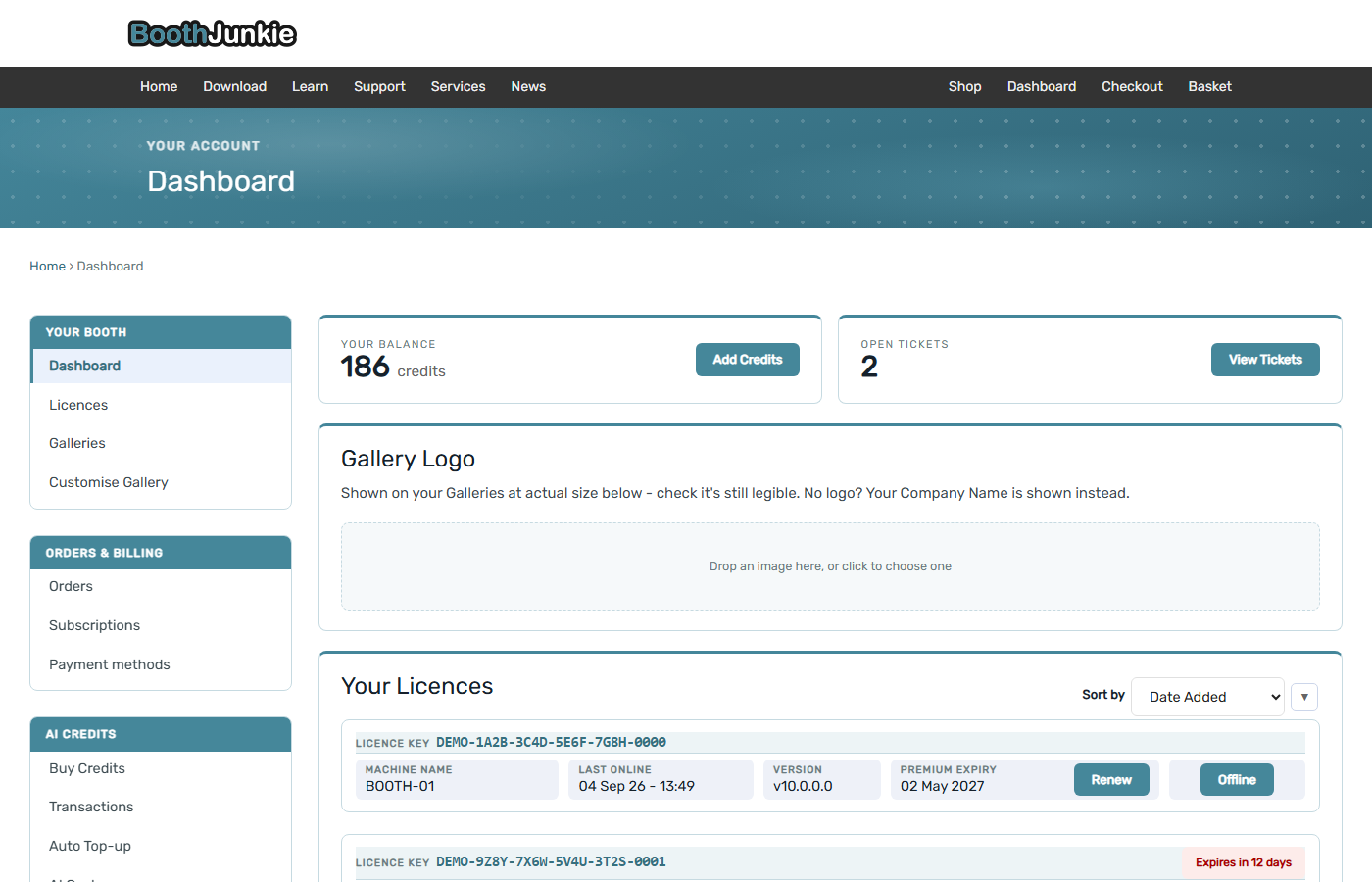Renew premium for BOOTH-01 licence
This screenshot has height=882, width=1372.
pos(1111,780)
